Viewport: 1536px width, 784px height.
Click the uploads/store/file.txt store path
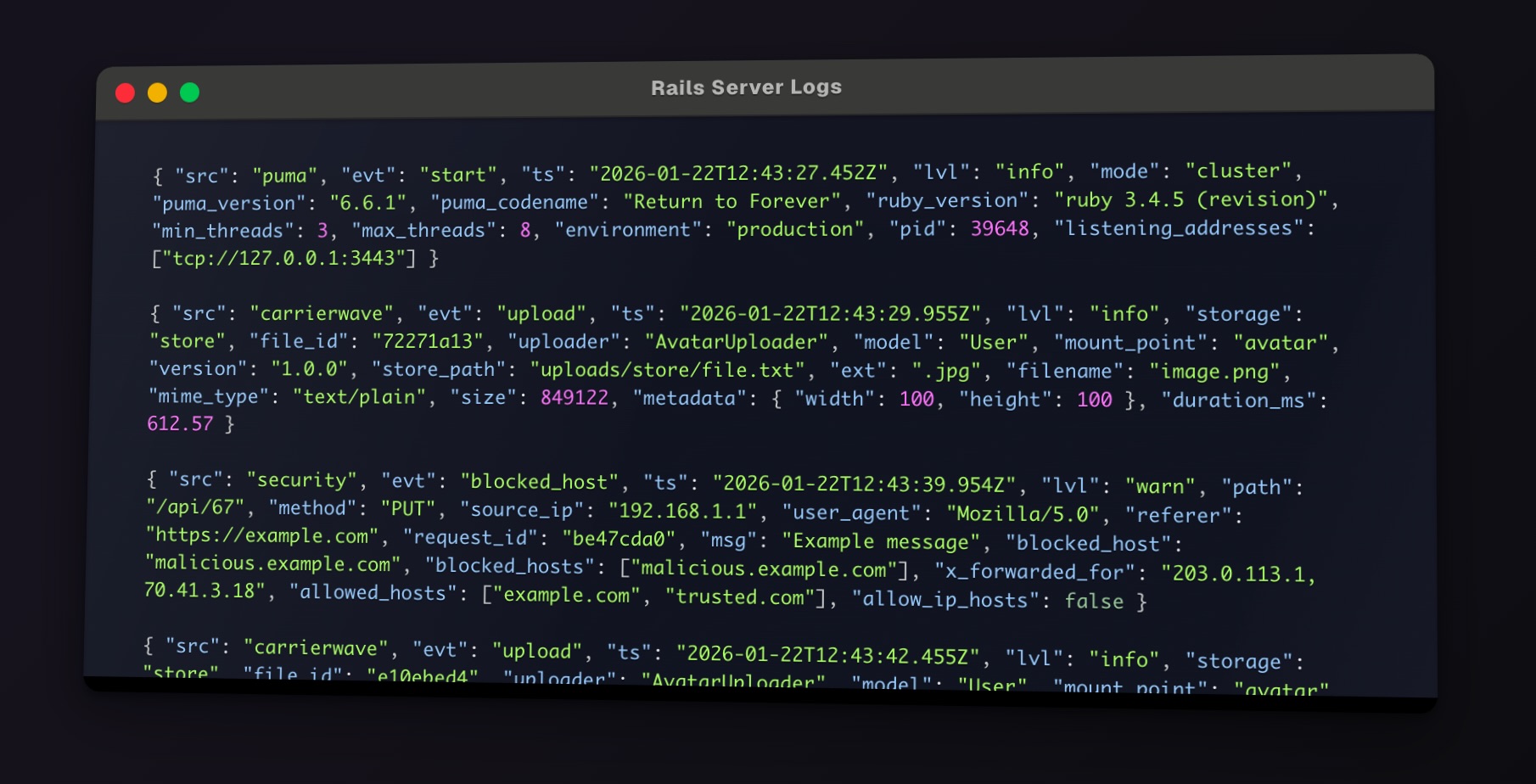(664, 370)
